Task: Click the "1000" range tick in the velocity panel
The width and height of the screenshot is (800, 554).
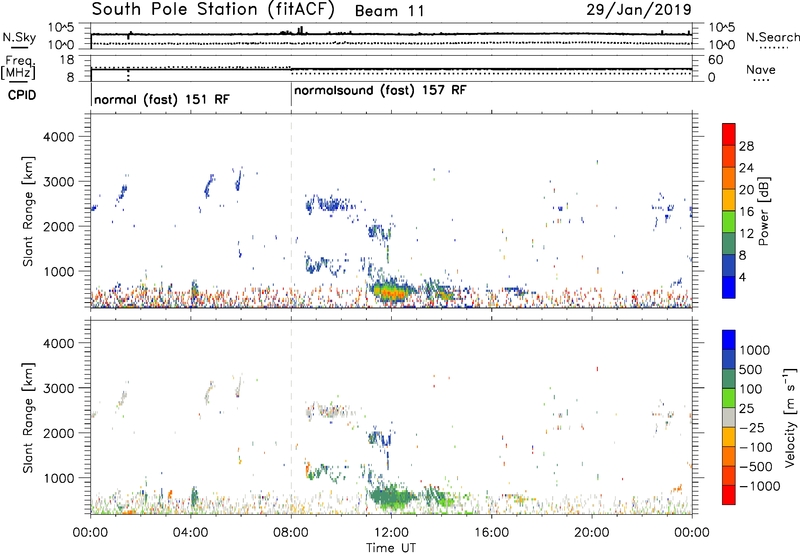Action: point(58,478)
